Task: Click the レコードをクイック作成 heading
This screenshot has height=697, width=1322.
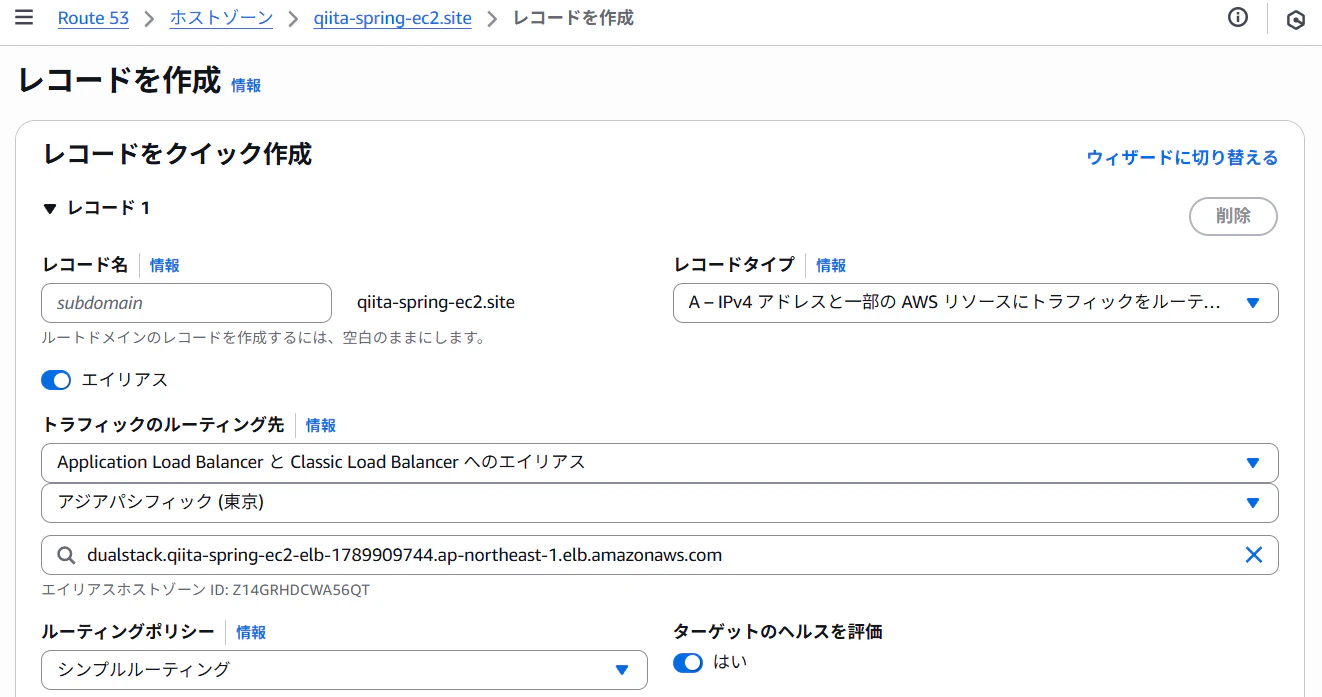Action: (x=178, y=154)
